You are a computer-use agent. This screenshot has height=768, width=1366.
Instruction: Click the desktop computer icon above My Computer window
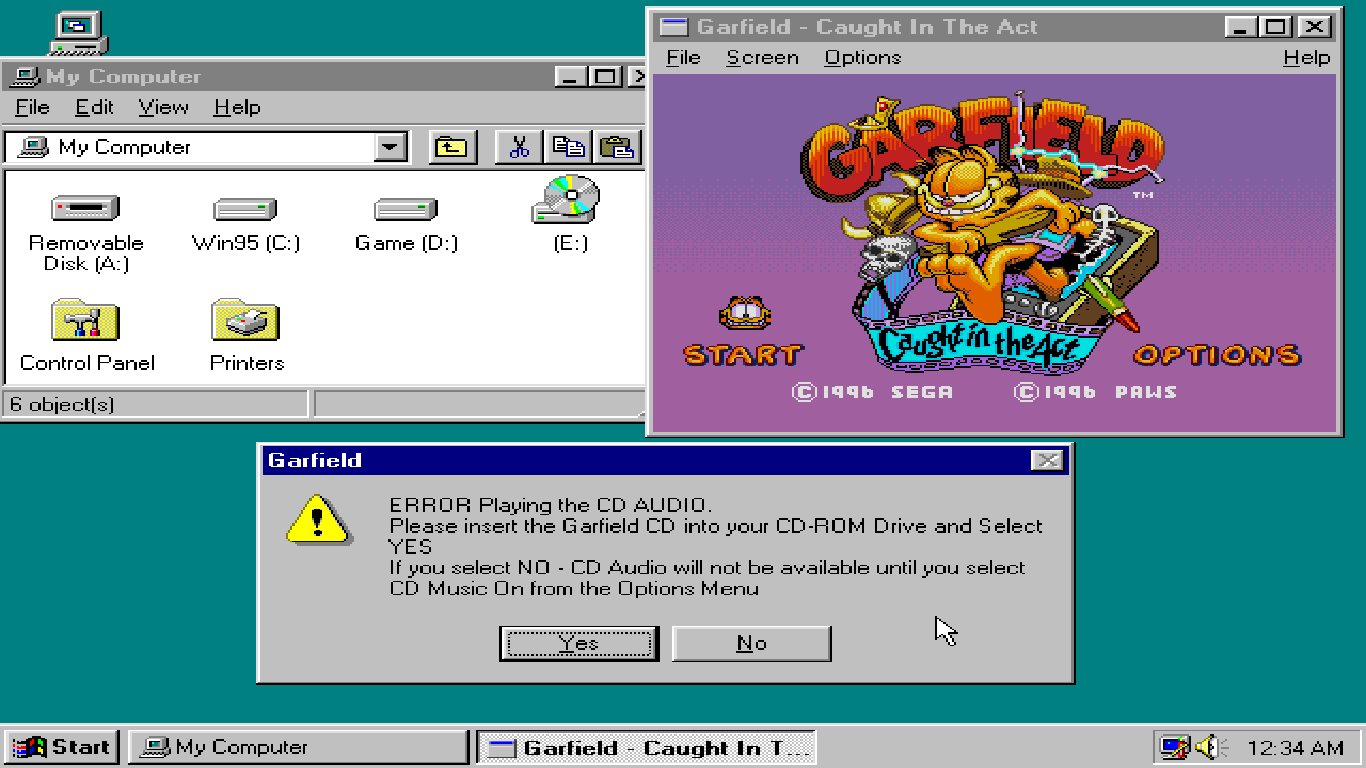click(78, 32)
